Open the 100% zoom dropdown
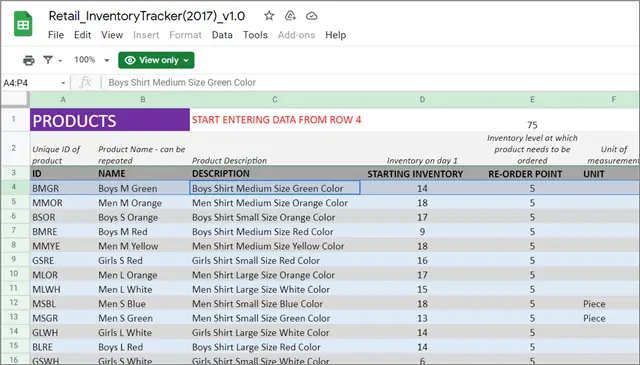The height and width of the screenshot is (365, 640). [92, 60]
